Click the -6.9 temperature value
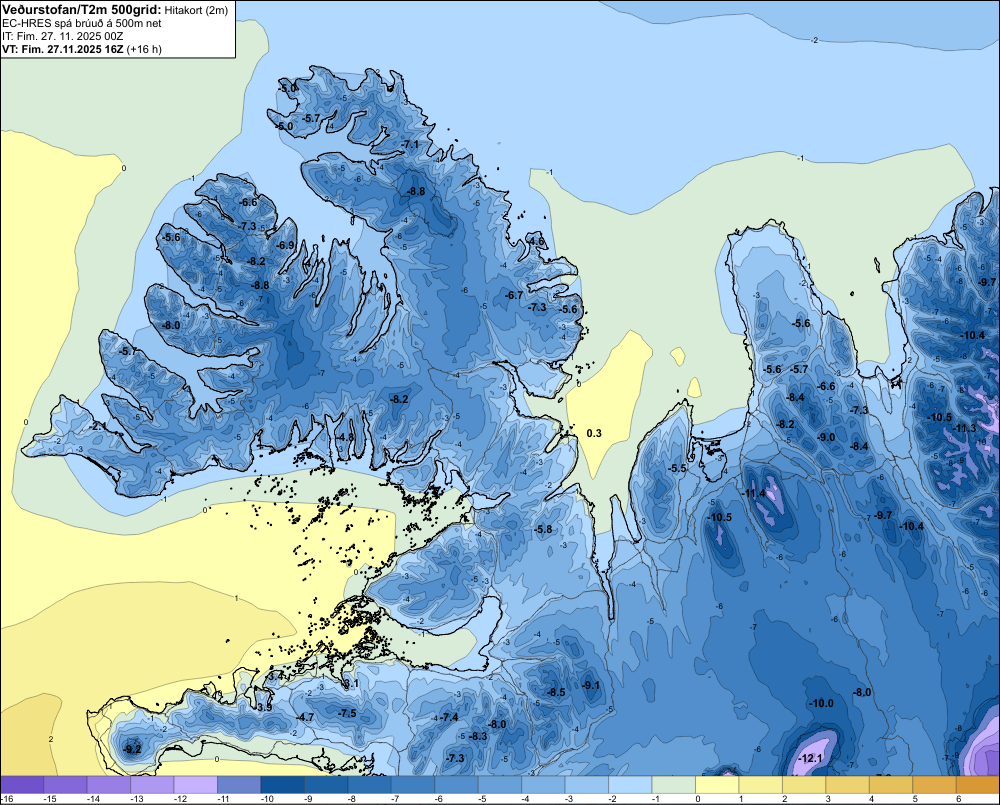The width and height of the screenshot is (1000, 805). coord(285,245)
